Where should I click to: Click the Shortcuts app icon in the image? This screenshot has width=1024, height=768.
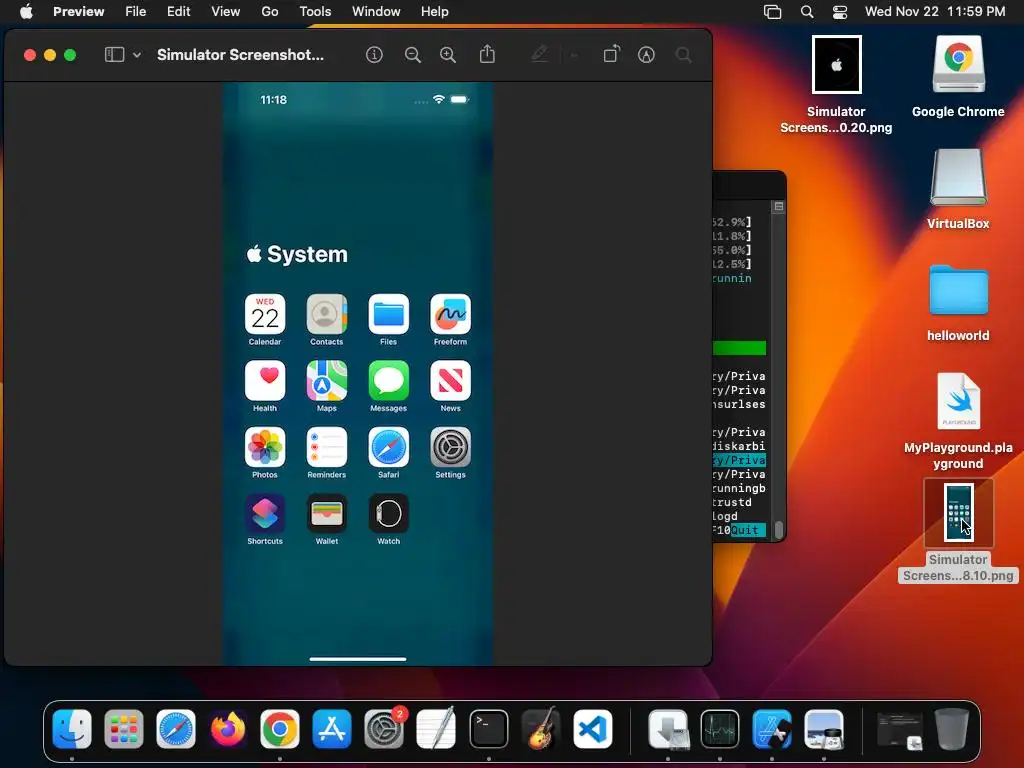[265, 514]
